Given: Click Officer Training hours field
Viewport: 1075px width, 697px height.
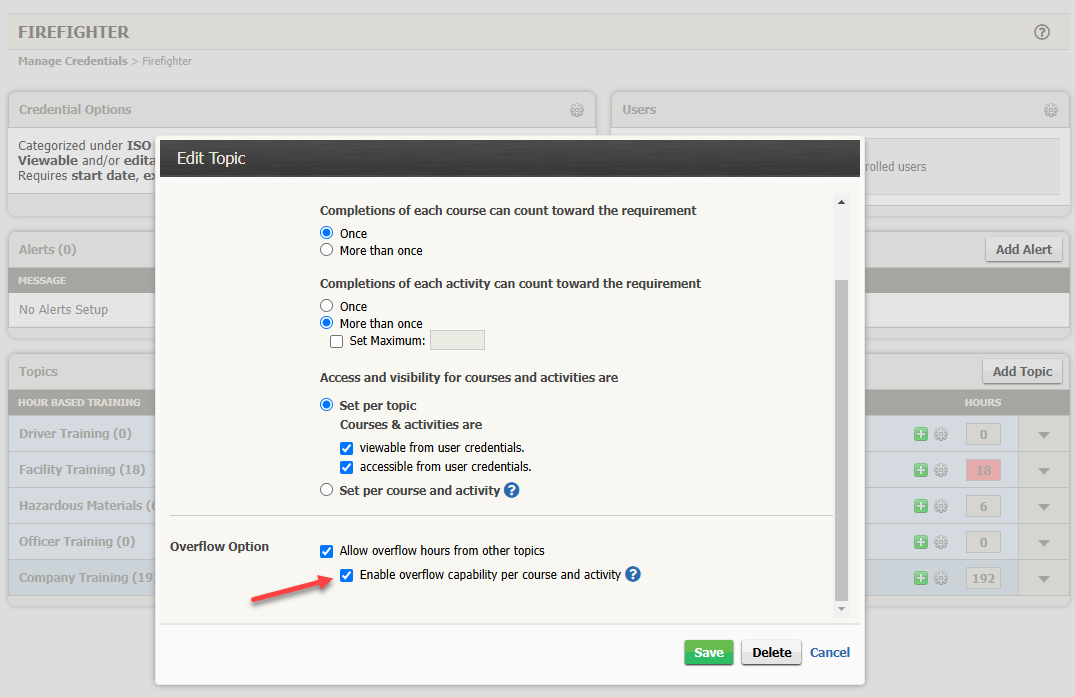Looking at the screenshot, I should (983, 542).
